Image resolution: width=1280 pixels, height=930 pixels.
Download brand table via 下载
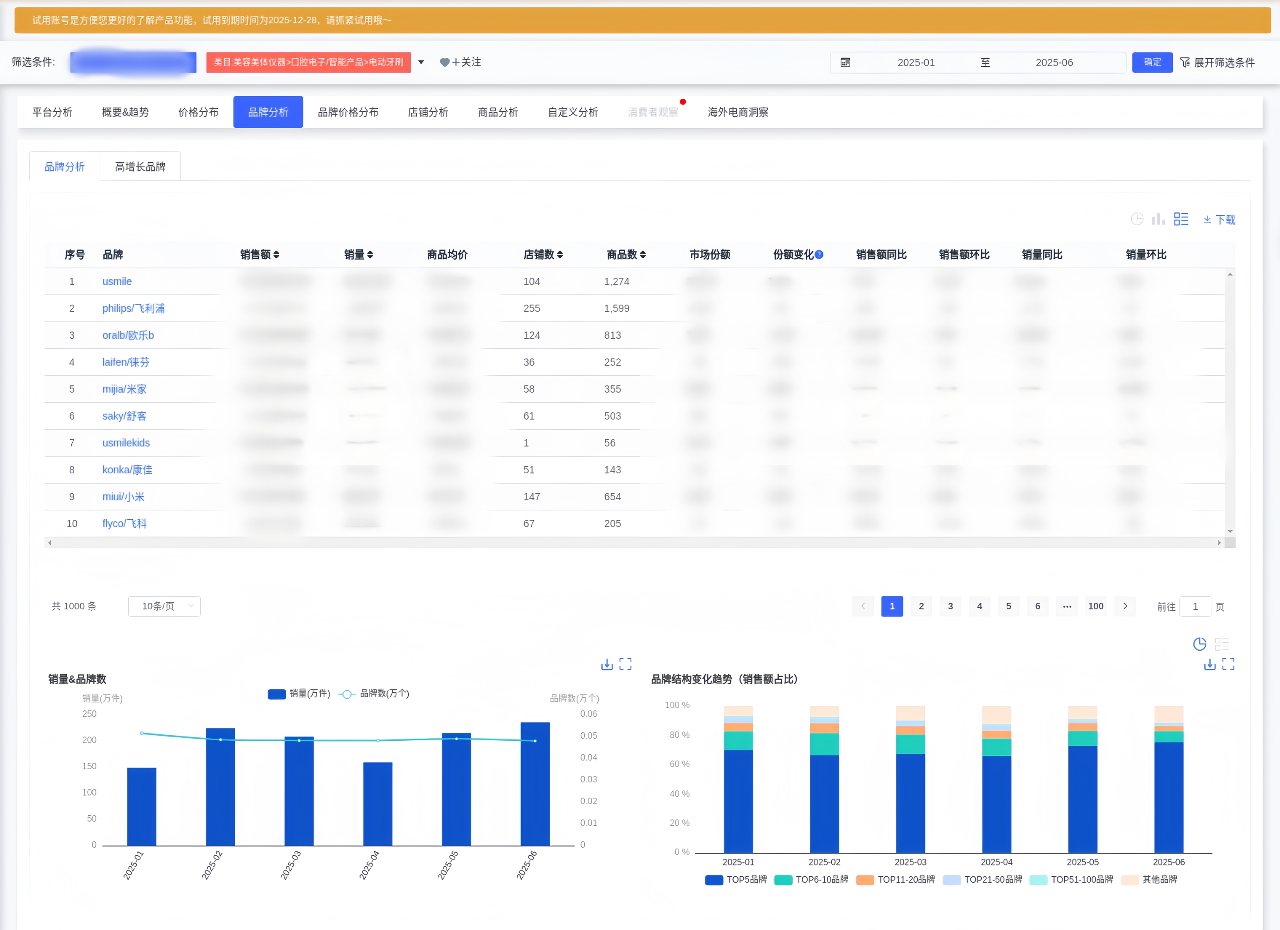point(1219,219)
